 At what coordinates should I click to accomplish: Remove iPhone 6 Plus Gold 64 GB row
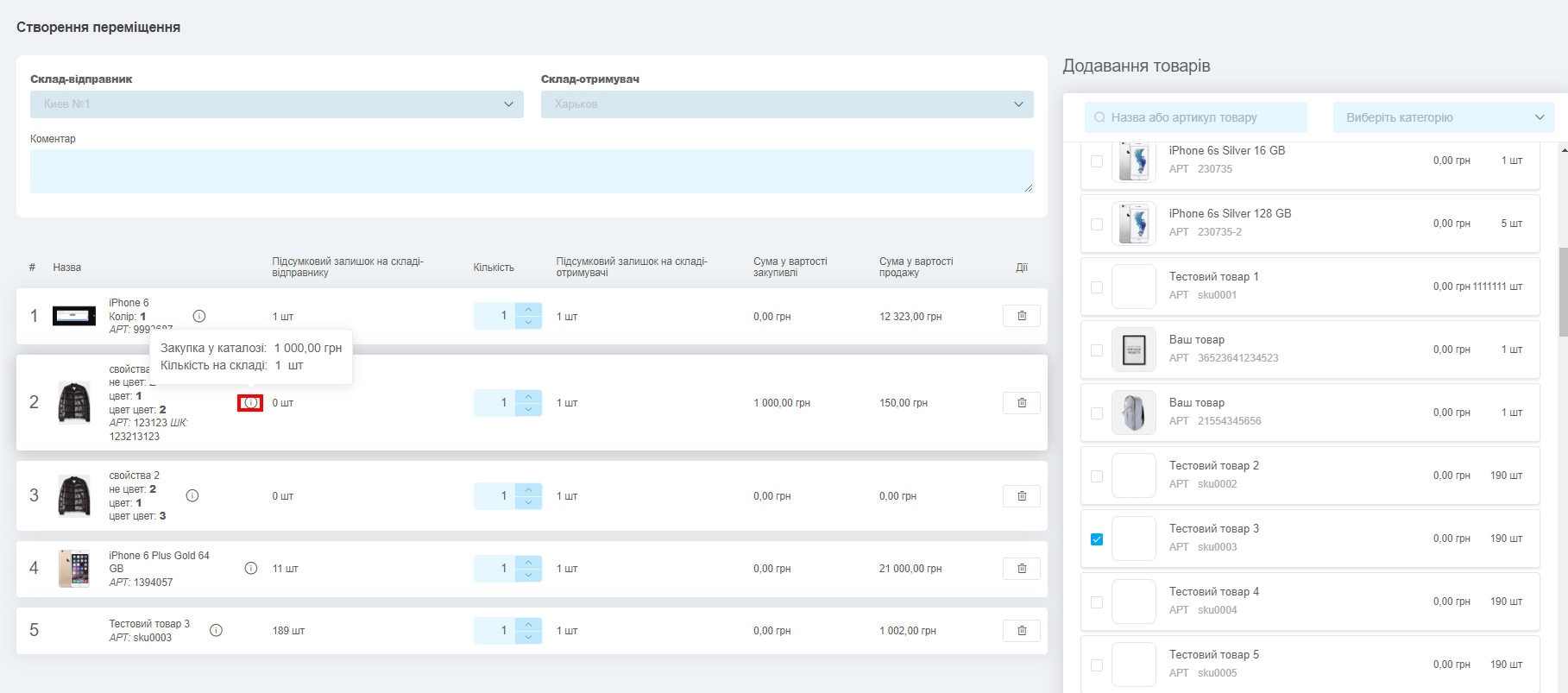(1022, 569)
